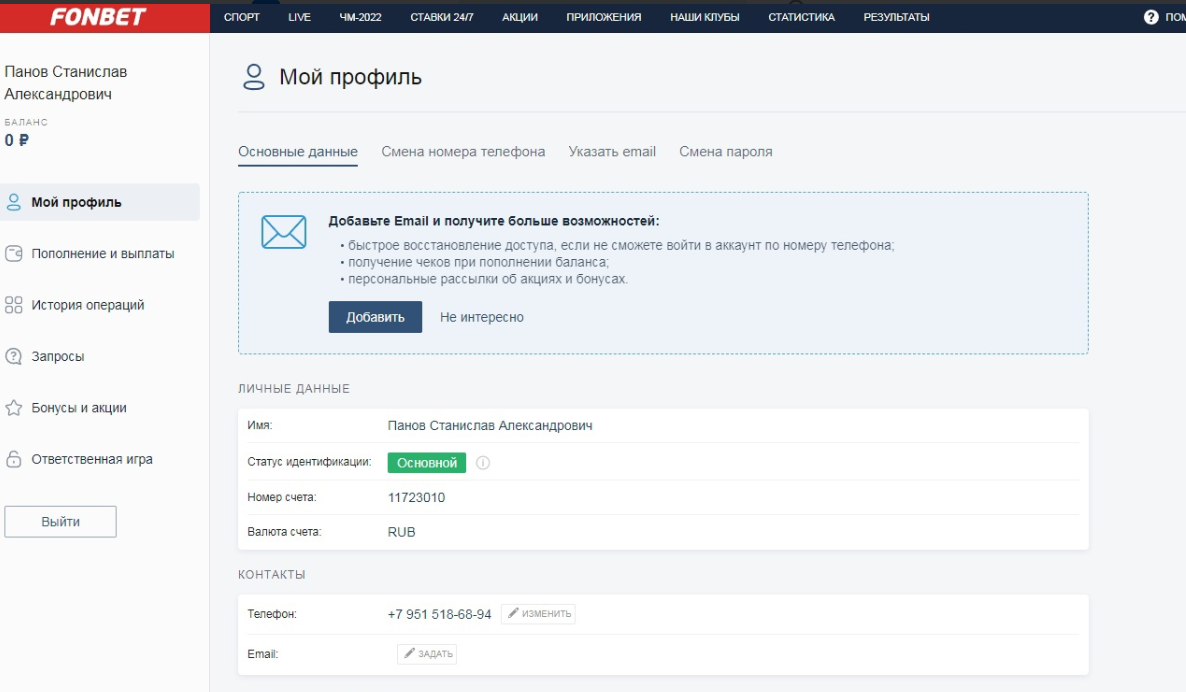Click the help question mark icon
This screenshot has width=1186, height=692.
[1151, 17]
